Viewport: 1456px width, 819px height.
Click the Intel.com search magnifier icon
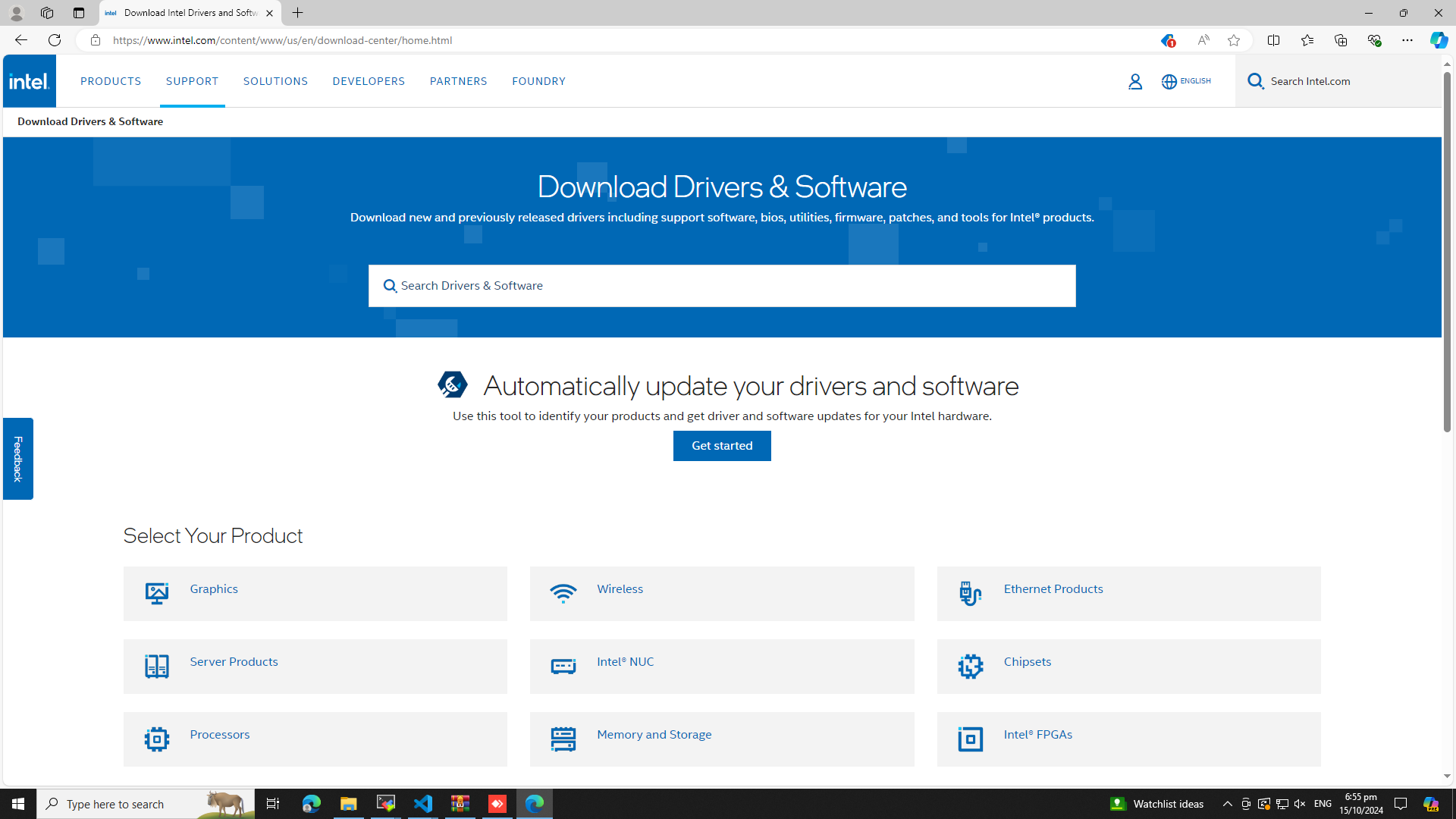(1256, 81)
